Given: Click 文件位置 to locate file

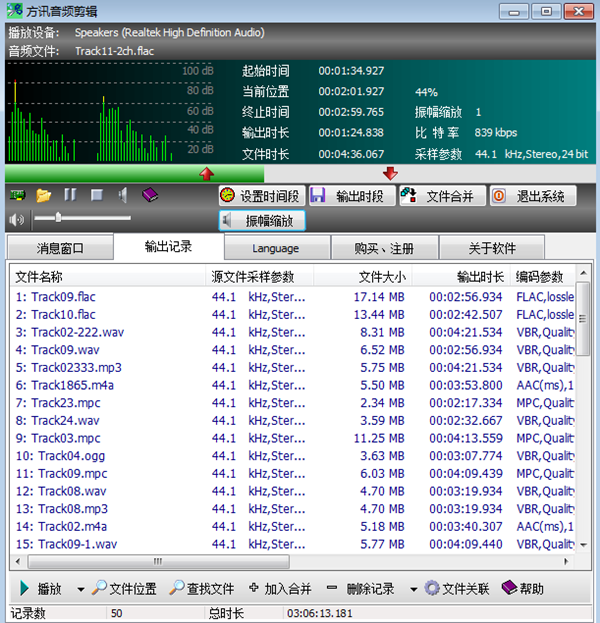Looking at the screenshot, I should coord(124,588).
